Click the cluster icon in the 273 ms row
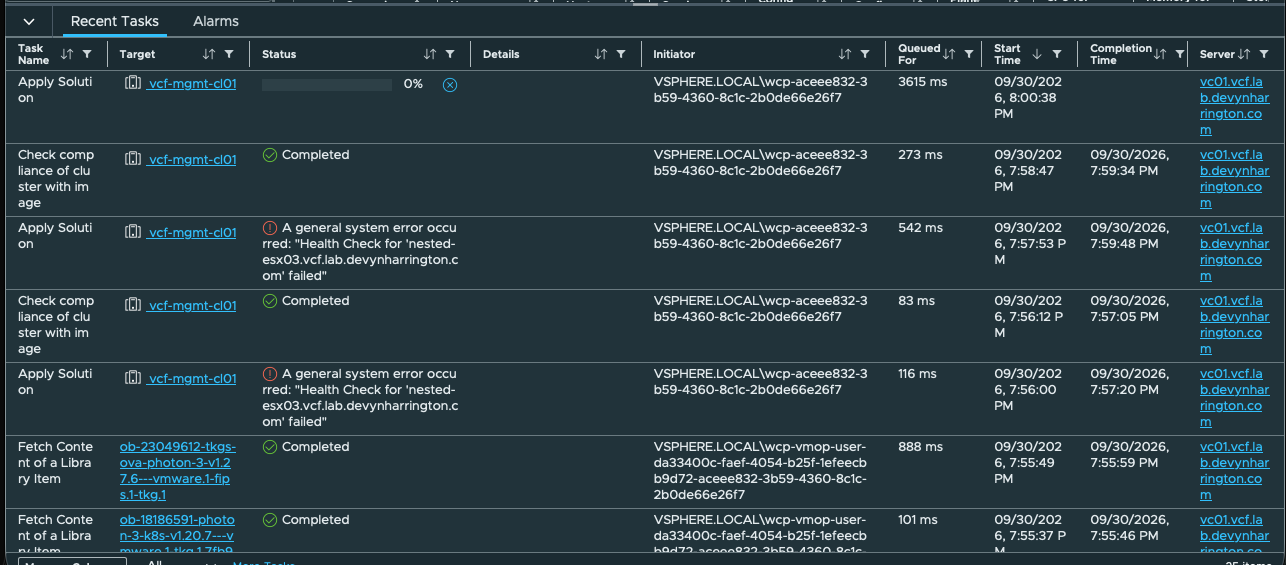The width and height of the screenshot is (1286, 565). [133, 158]
